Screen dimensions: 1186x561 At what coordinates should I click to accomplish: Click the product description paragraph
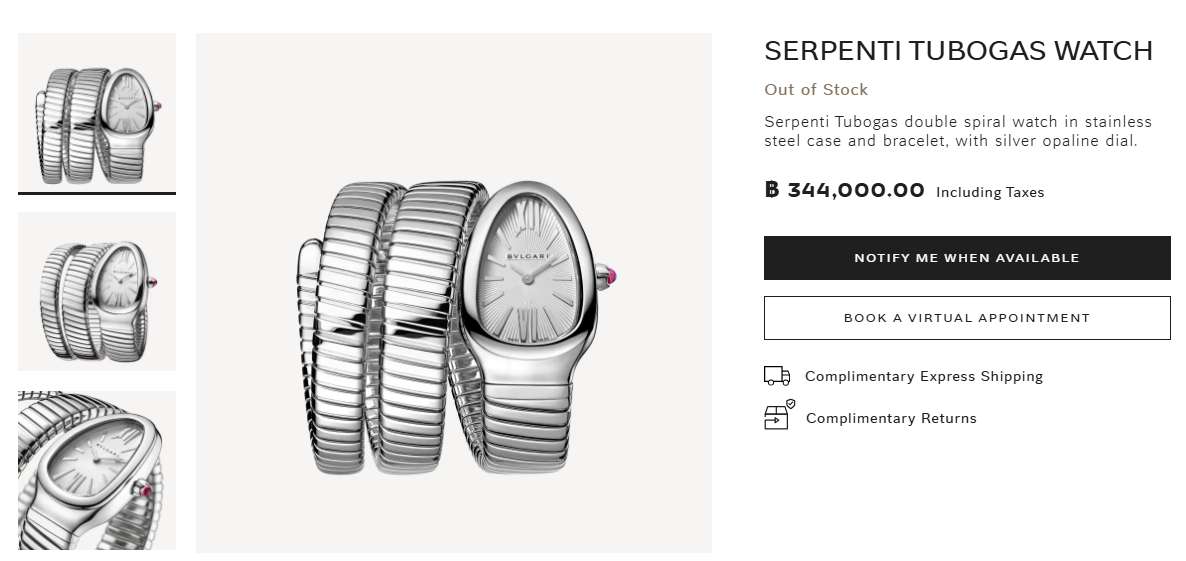coord(958,131)
